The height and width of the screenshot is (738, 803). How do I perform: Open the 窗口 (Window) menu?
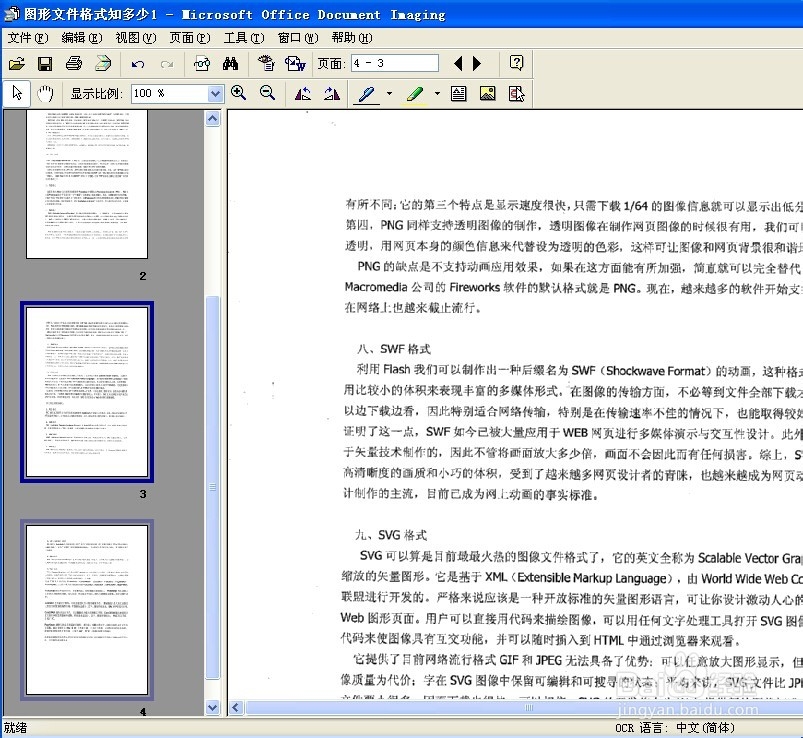click(x=298, y=38)
